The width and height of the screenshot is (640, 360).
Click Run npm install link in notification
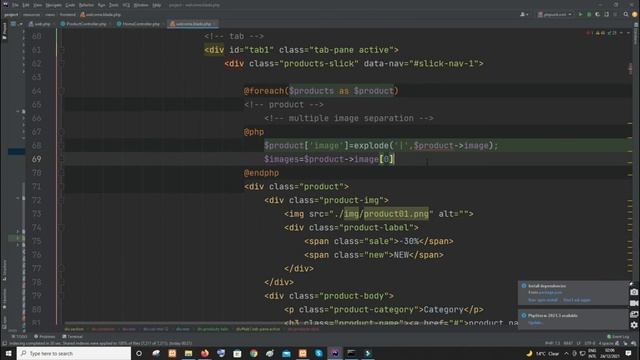pos(543,300)
